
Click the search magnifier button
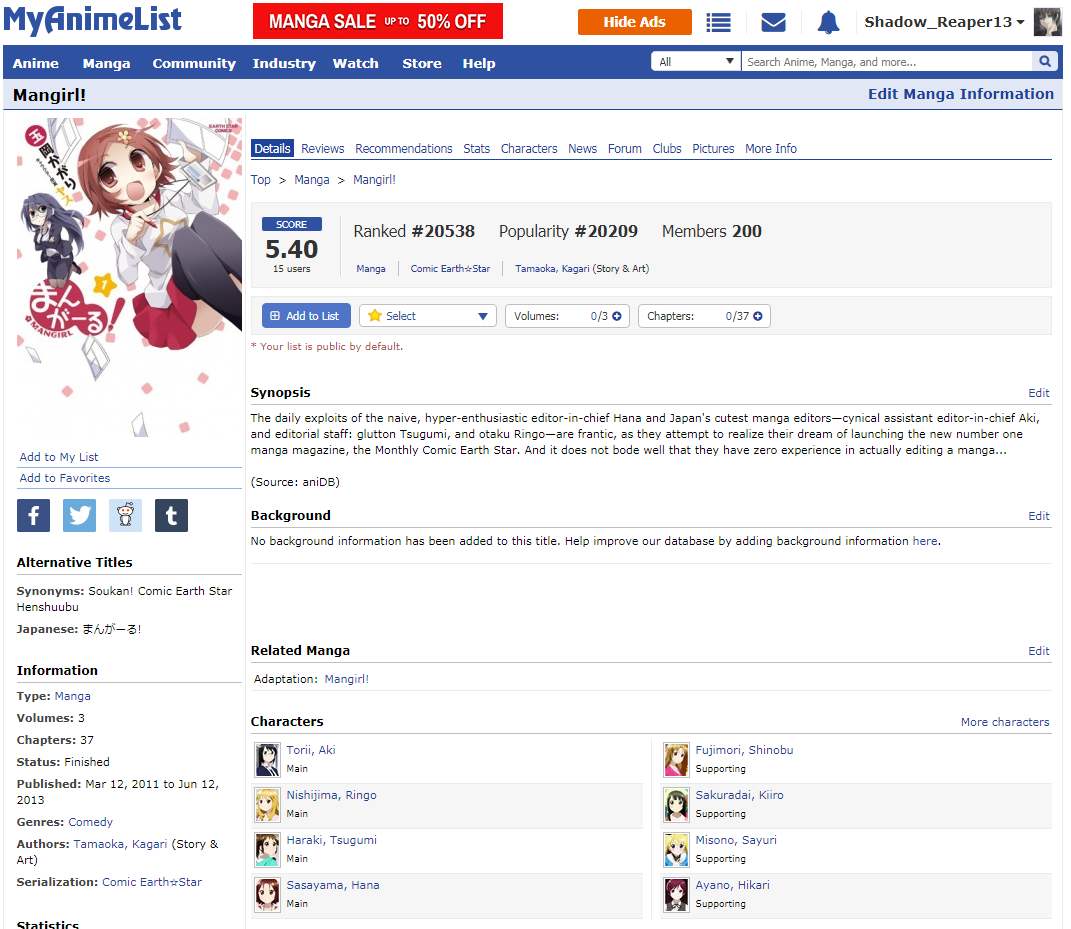1045,62
